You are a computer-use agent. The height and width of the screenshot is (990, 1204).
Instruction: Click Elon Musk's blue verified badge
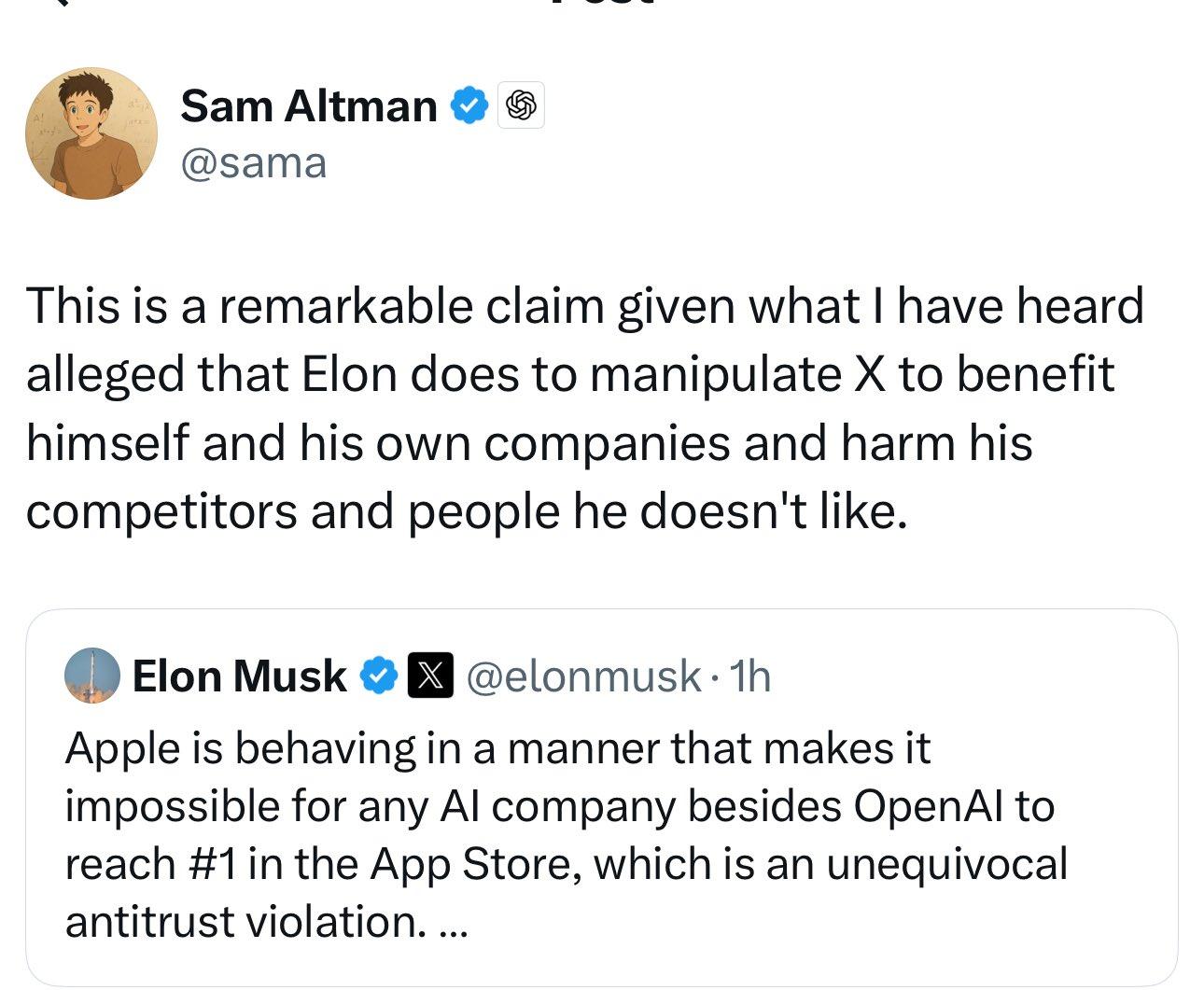coord(378,676)
